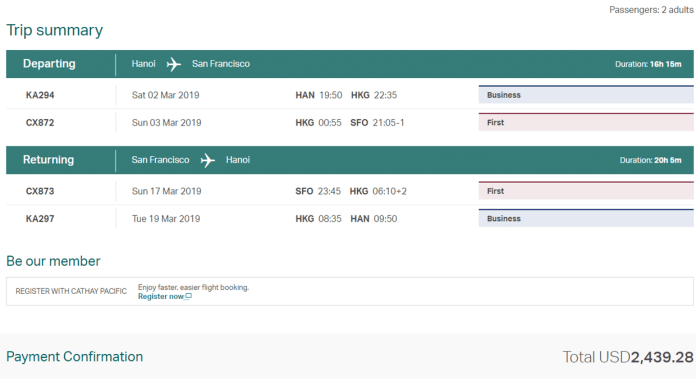696x386 pixels.
Task: Click the external link icon beside Register now
Action: [188, 296]
